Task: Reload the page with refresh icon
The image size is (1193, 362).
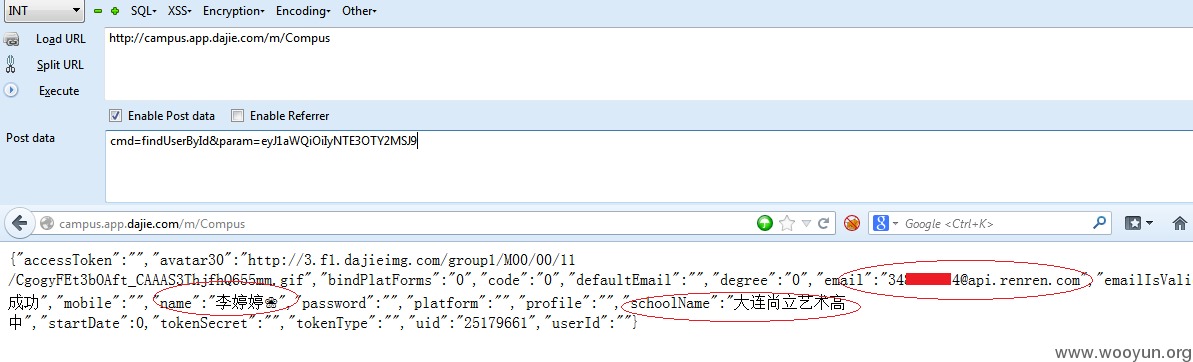Action: click(822, 224)
